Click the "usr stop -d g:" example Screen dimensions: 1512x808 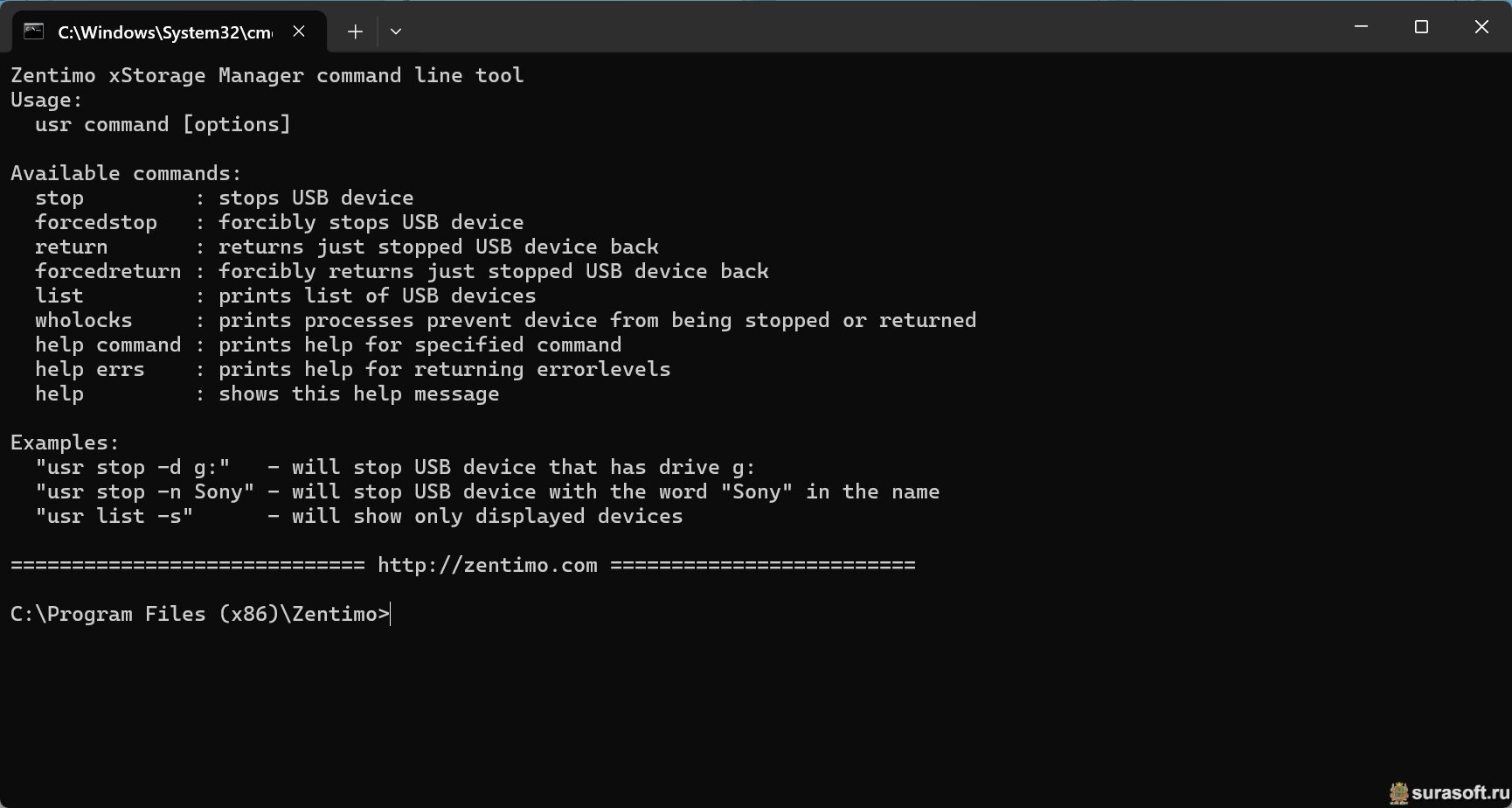pos(133,467)
